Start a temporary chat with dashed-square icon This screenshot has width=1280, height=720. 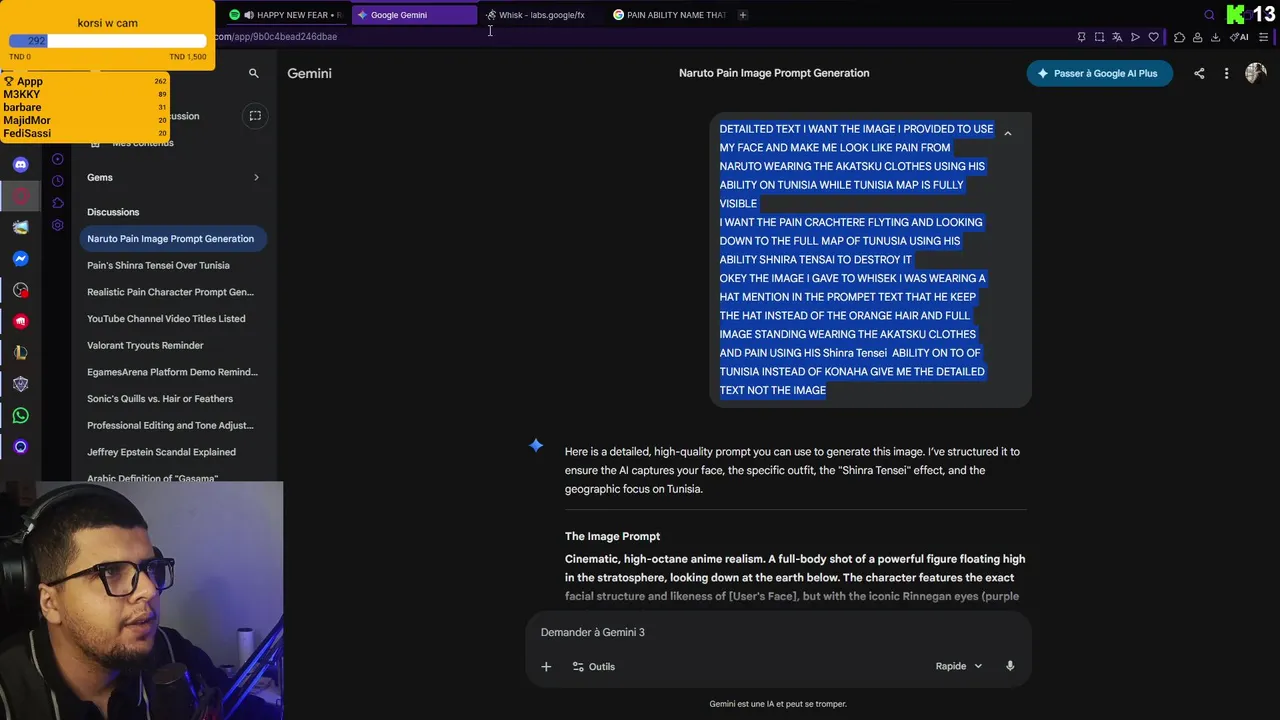[x=255, y=116]
